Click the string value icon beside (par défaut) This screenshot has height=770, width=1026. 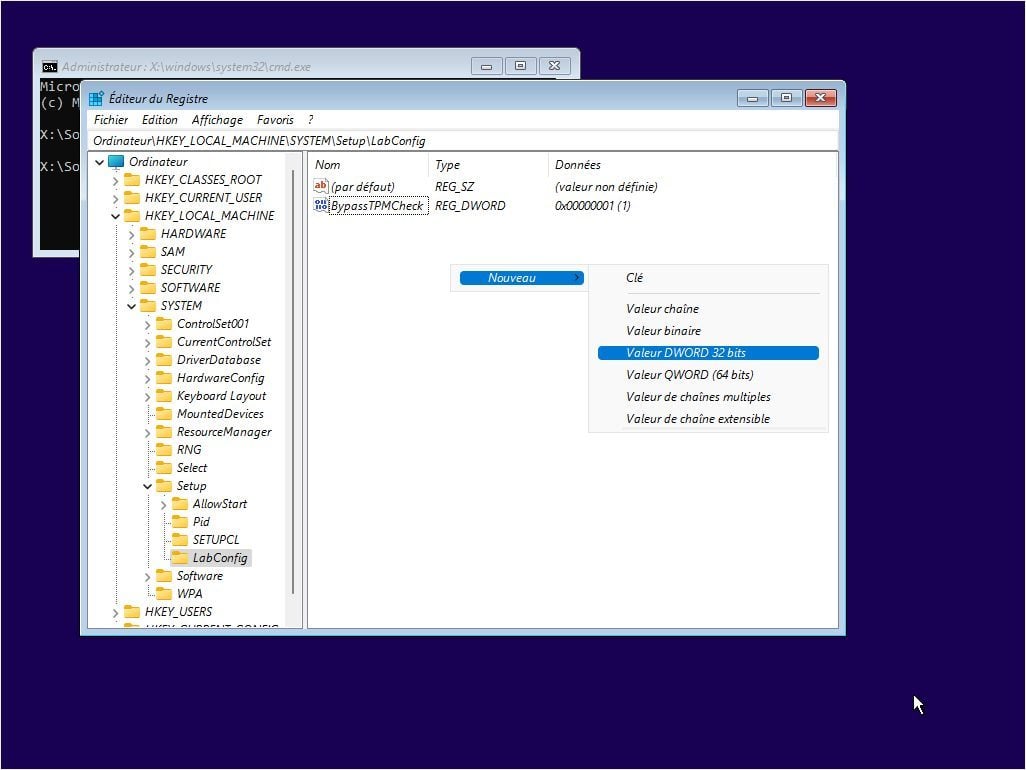[321, 186]
